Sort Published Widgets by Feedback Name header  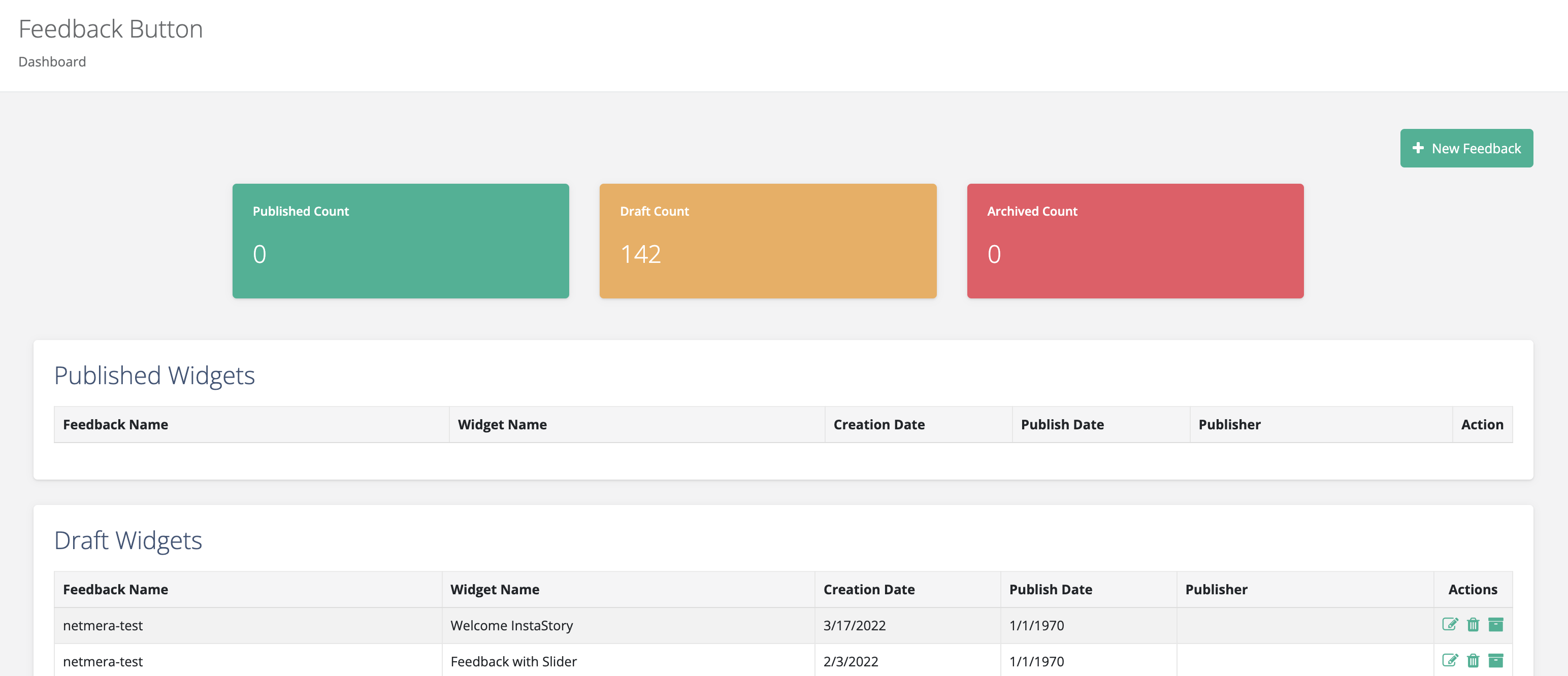(116, 424)
